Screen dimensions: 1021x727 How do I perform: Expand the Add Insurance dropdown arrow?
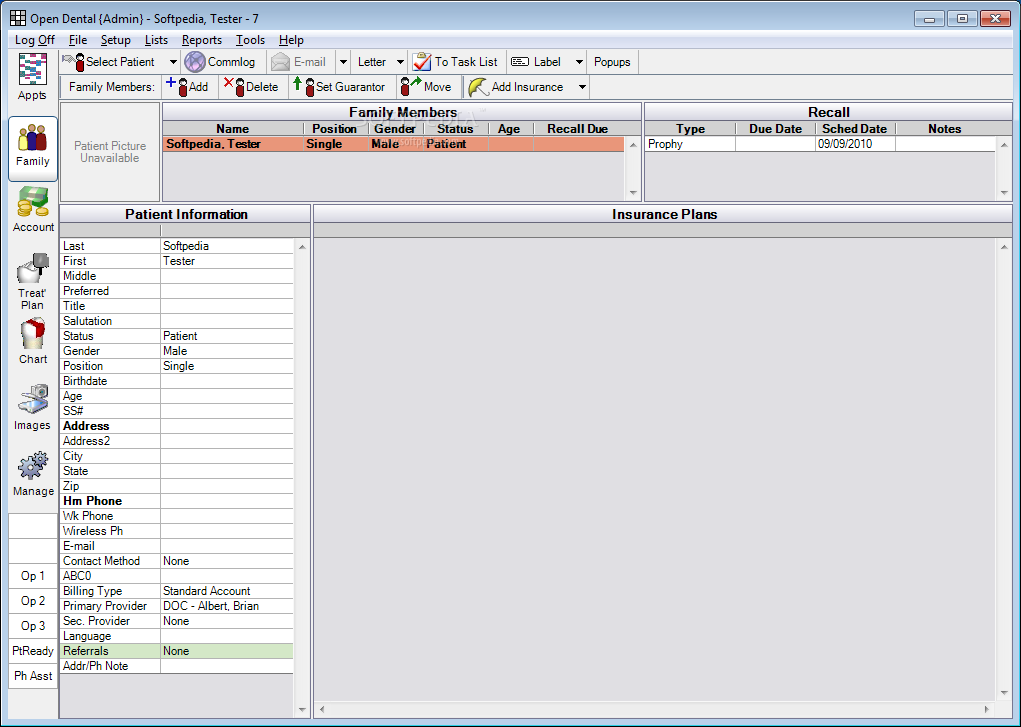pos(582,87)
